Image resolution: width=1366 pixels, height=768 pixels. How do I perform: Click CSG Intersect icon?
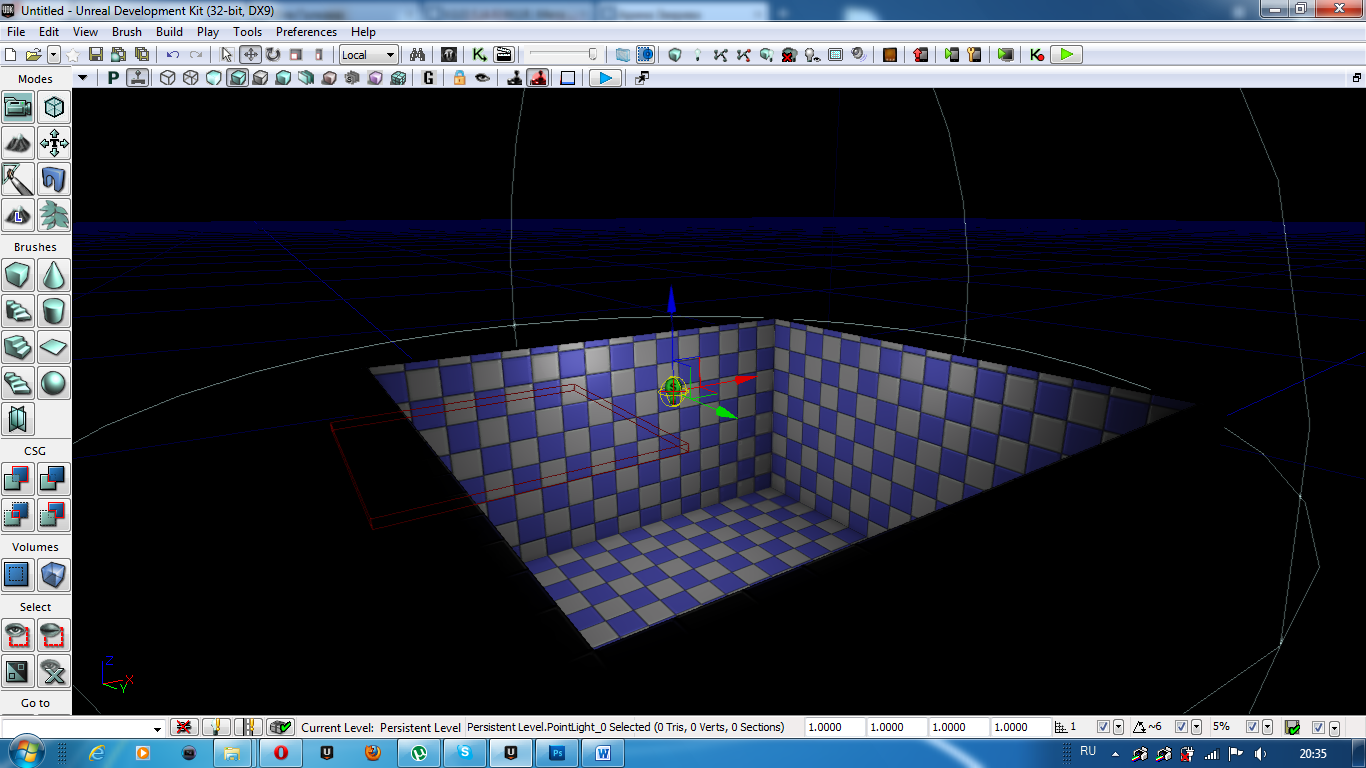click(18, 515)
